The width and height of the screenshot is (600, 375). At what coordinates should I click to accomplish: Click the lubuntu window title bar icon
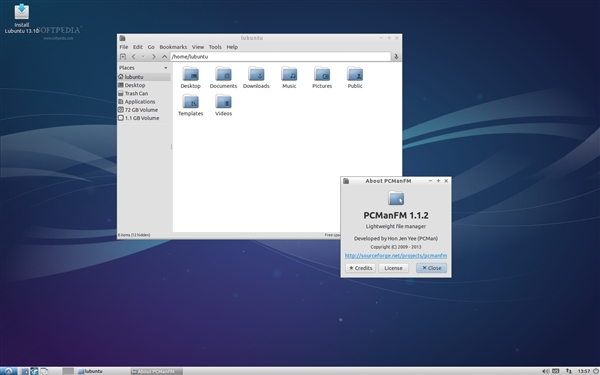(x=122, y=38)
